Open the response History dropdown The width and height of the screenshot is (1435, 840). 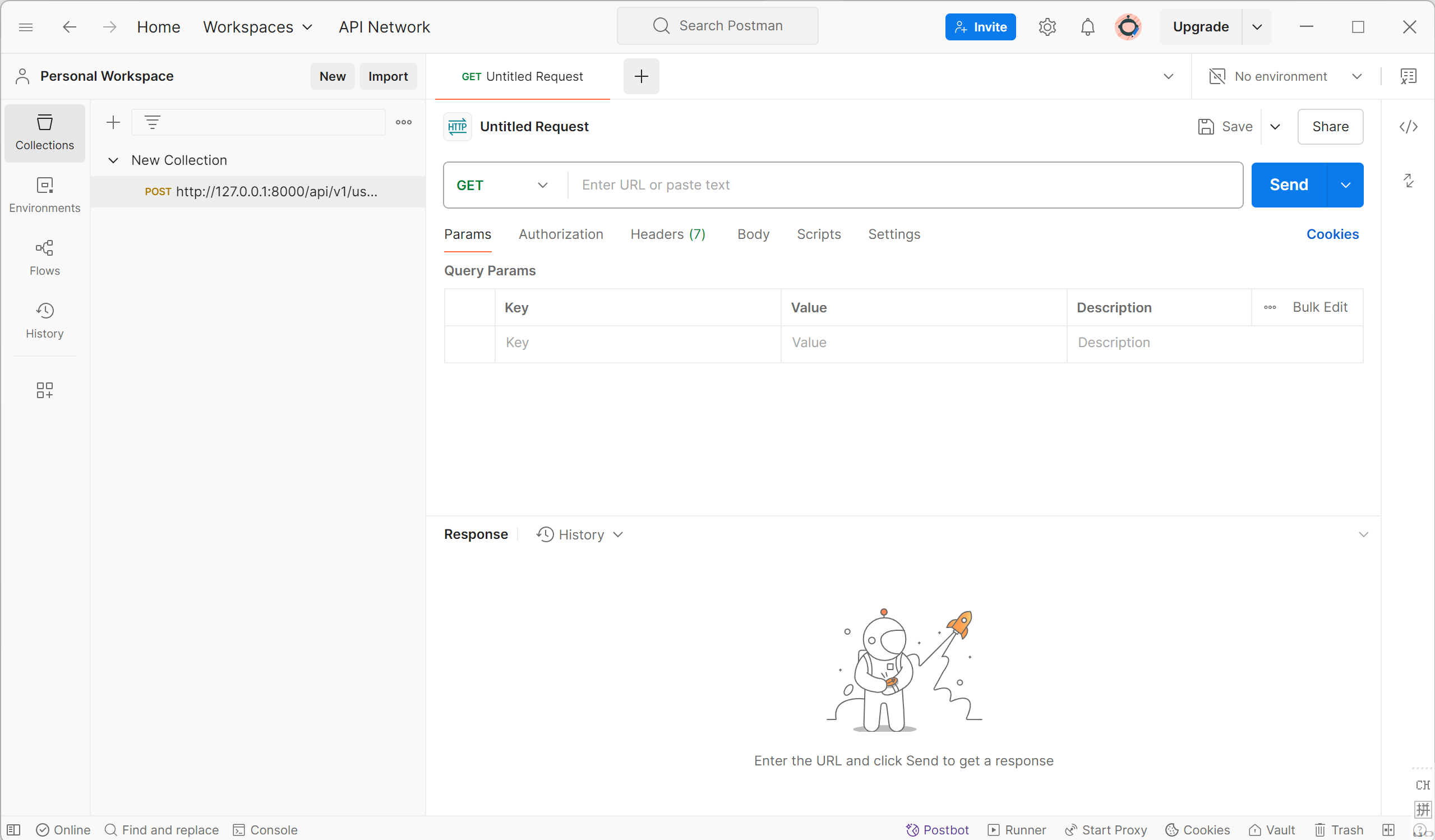(580, 534)
